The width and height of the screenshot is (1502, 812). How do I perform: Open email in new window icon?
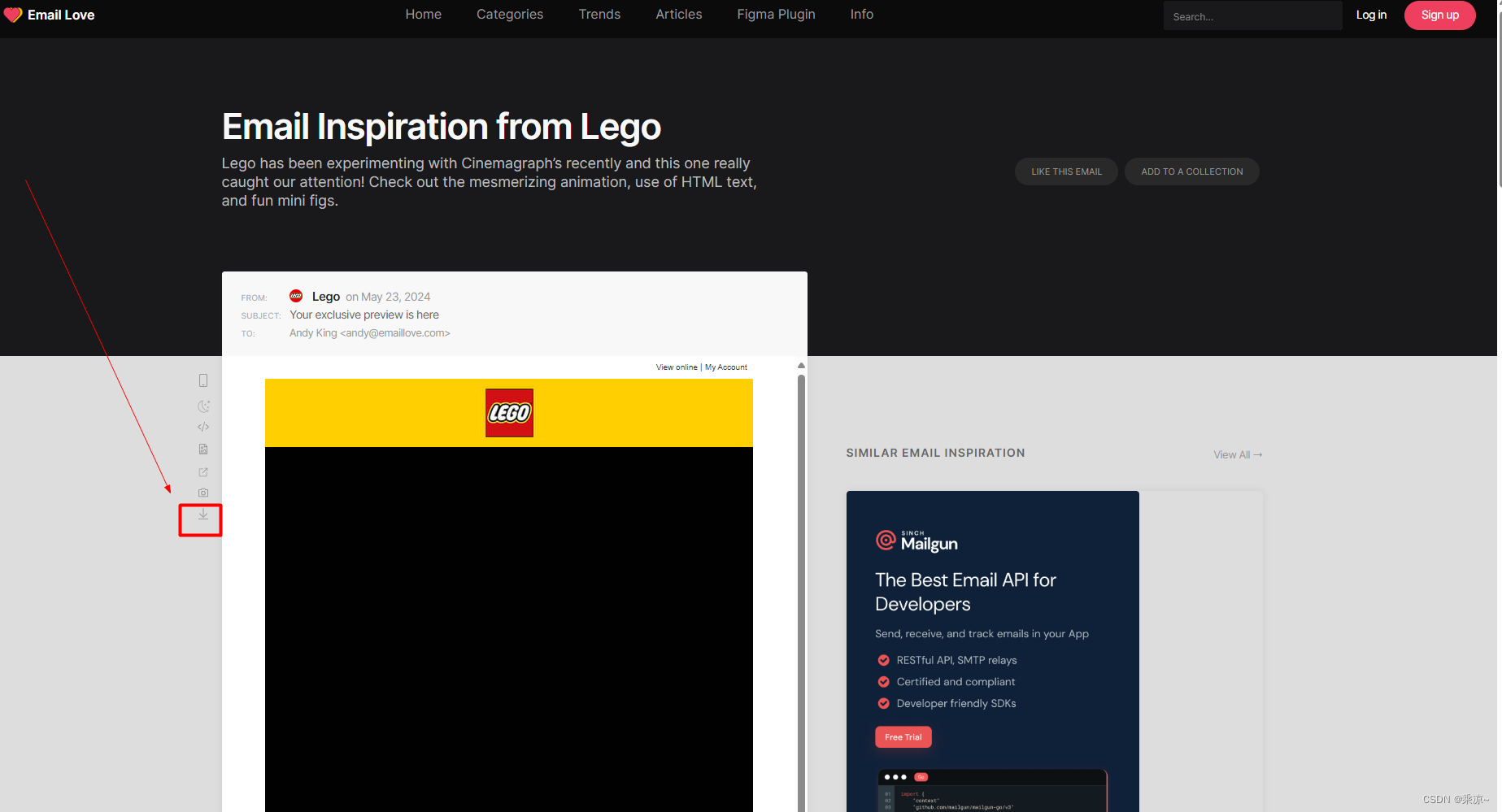[x=203, y=471]
